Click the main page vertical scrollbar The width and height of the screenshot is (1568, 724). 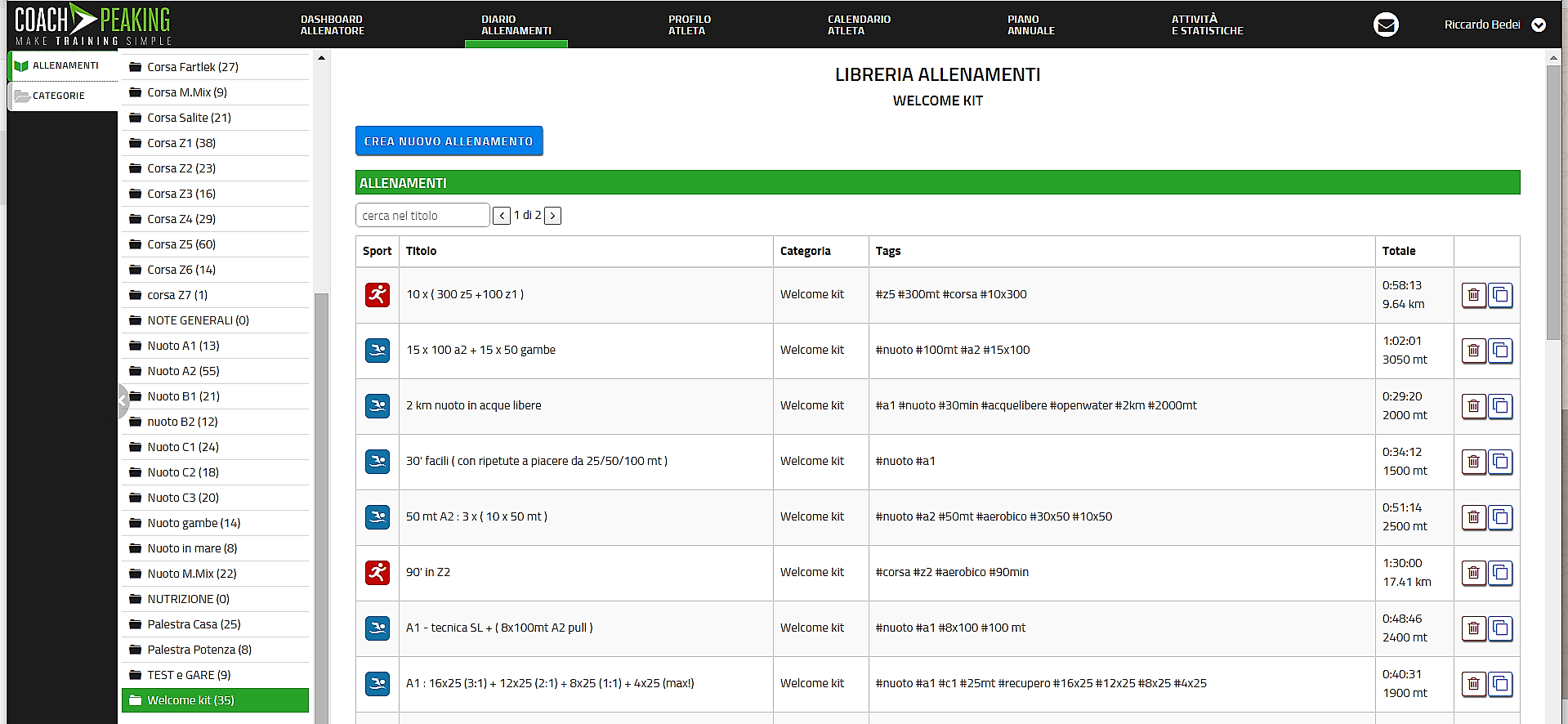tap(1553, 203)
